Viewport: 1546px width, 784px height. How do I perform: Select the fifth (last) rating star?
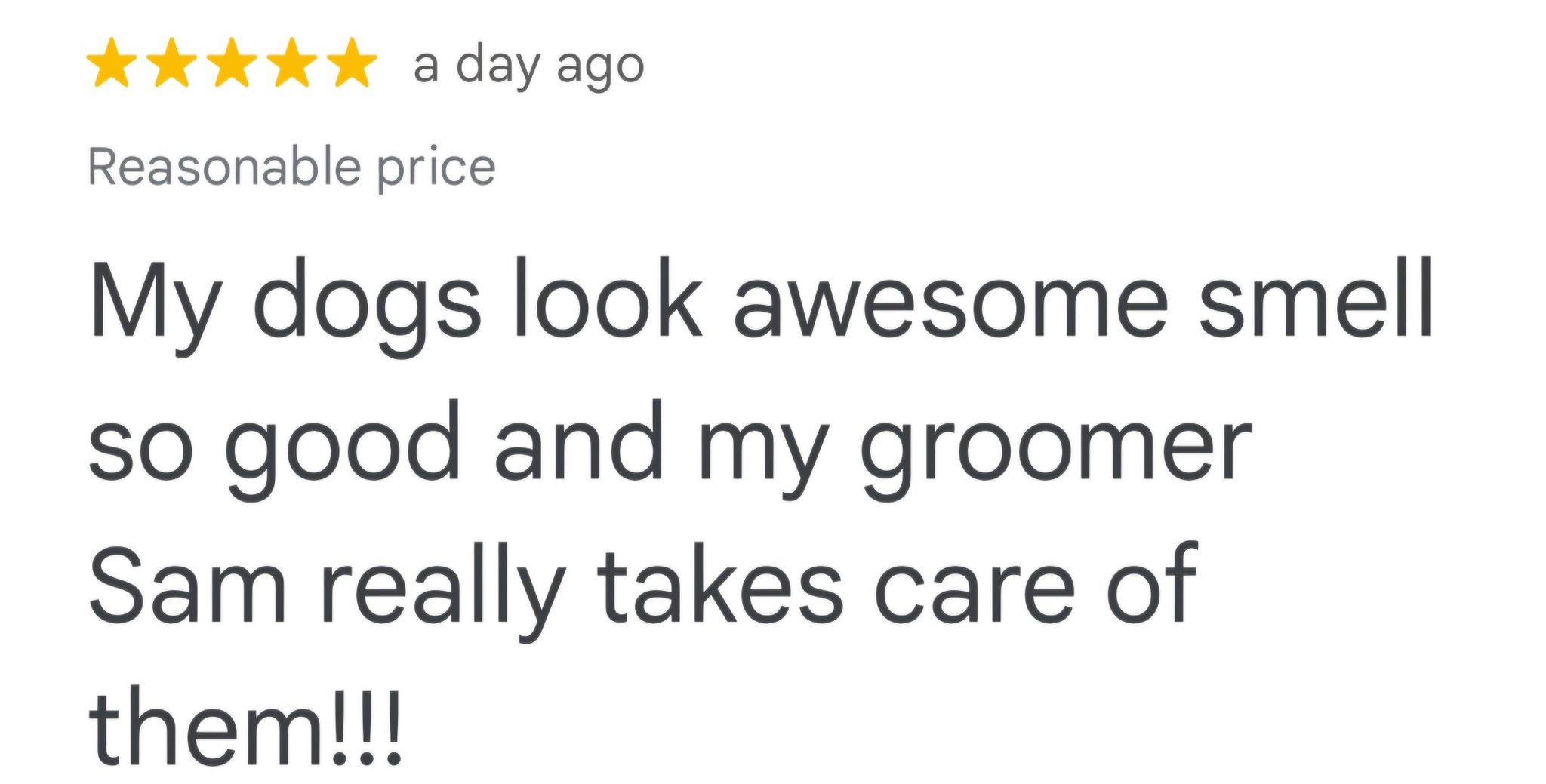point(351,63)
